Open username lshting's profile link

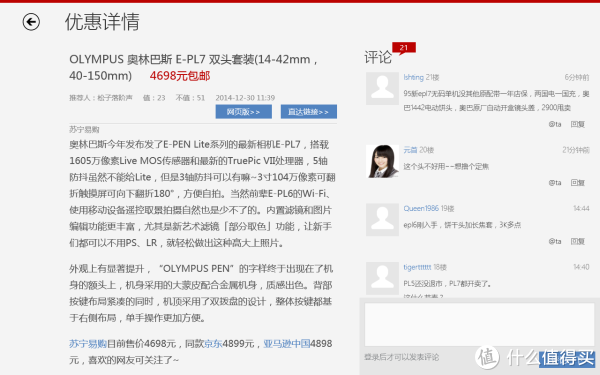coord(413,77)
